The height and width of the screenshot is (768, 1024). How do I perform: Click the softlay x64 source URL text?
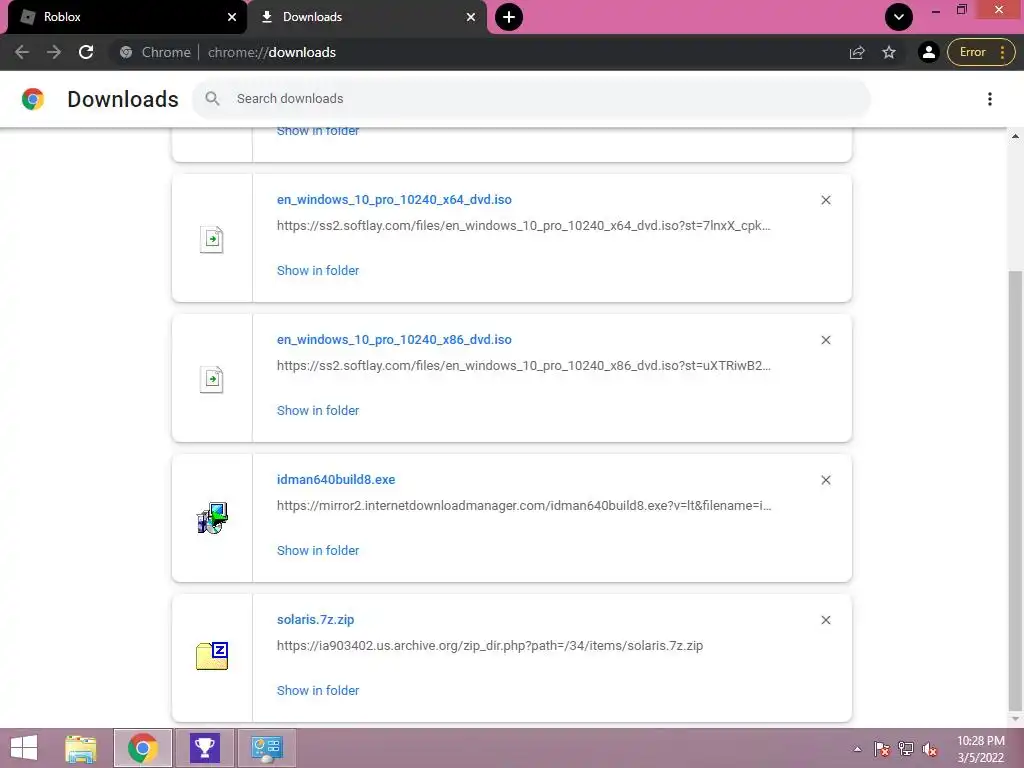(x=523, y=226)
